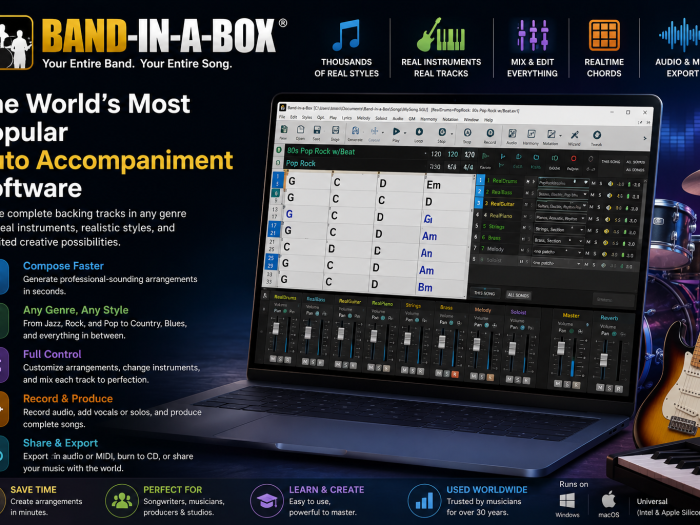The image size is (700, 525).
Task: Open the Edit menu
Action: click(293, 117)
